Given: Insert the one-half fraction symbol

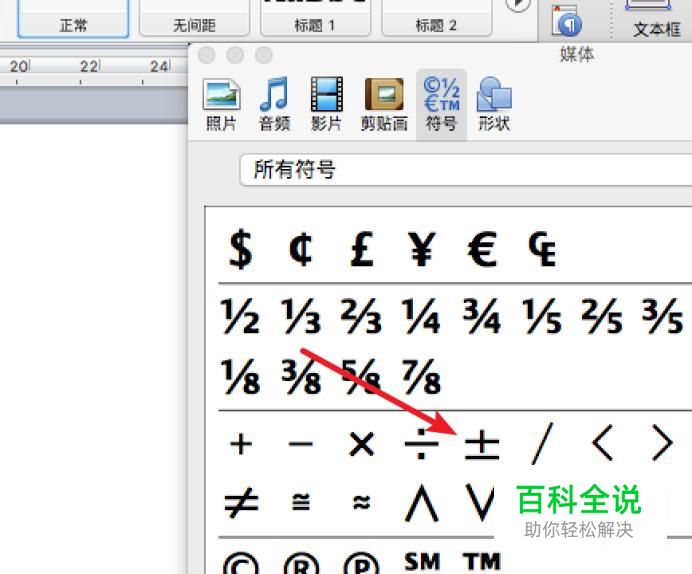Looking at the screenshot, I should 241,316.
